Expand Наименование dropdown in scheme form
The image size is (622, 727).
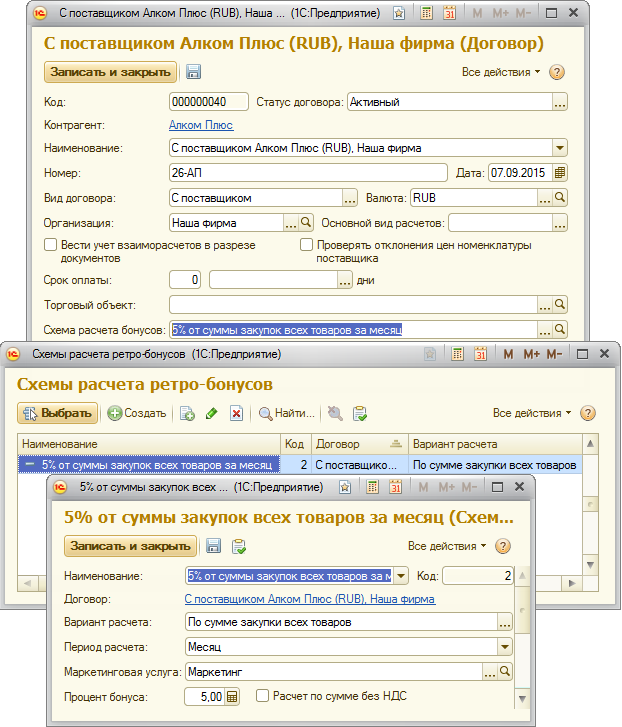(x=401, y=576)
